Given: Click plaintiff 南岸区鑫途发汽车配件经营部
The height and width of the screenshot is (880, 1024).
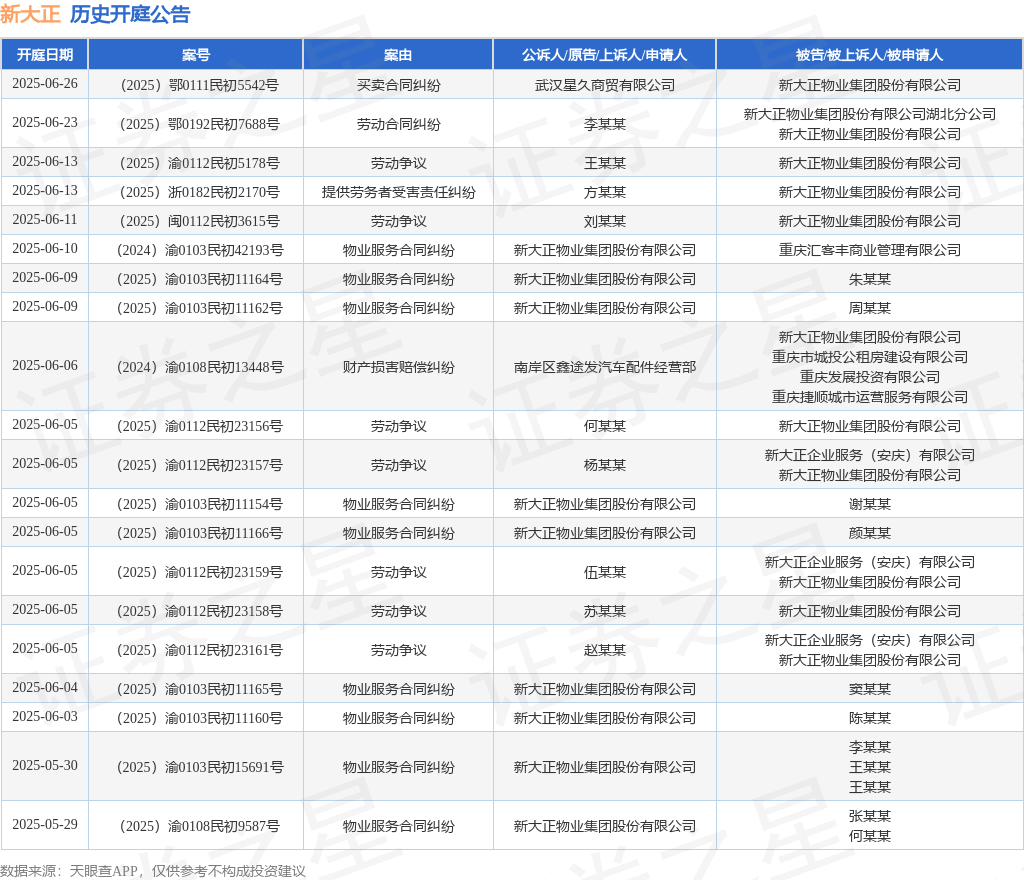Looking at the screenshot, I should point(605,367).
